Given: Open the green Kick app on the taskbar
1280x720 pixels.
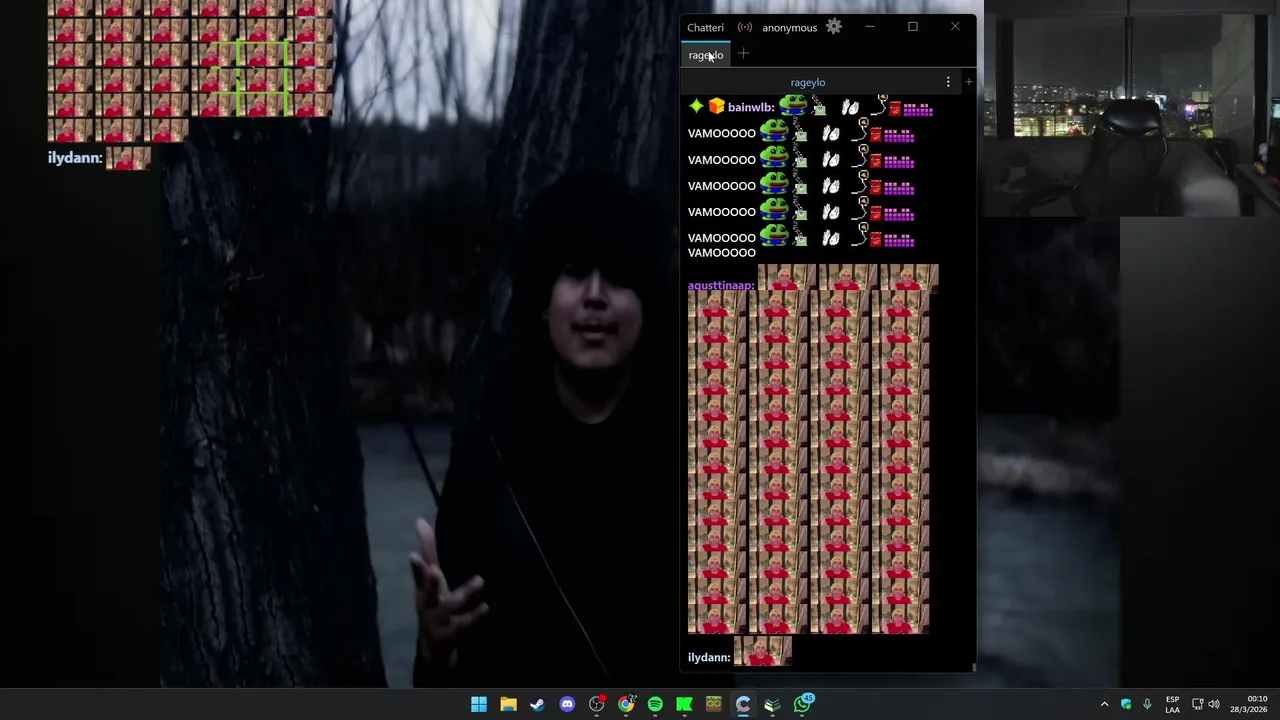Looking at the screenshot, I should (x=684, y=704).
